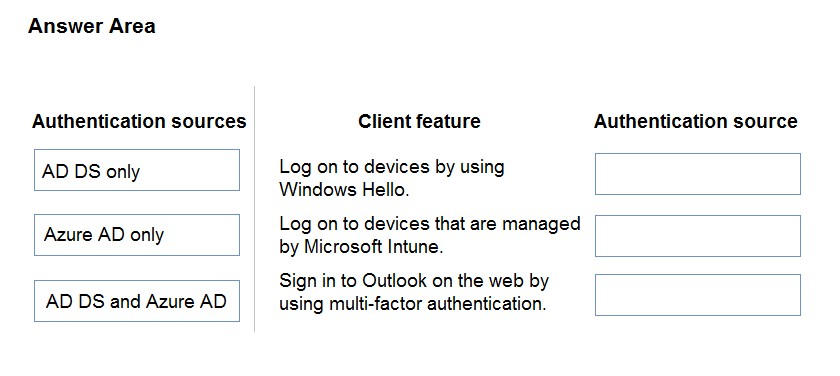This screenshot has width=840, height=376.
Task: Click the text line 'Log on to devices by using'
Action: click(392, 167)
